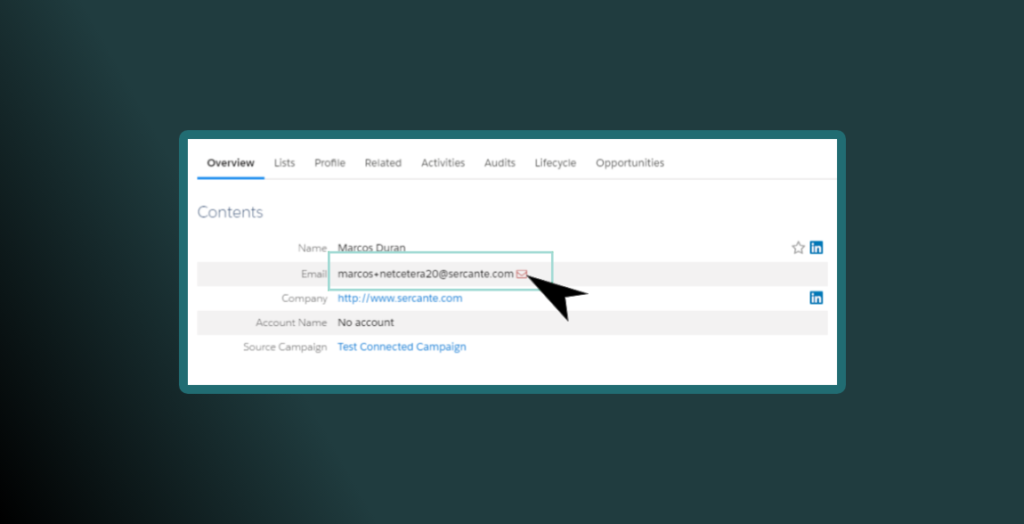Click the Source Campaign field label

[x=285, y=347]
